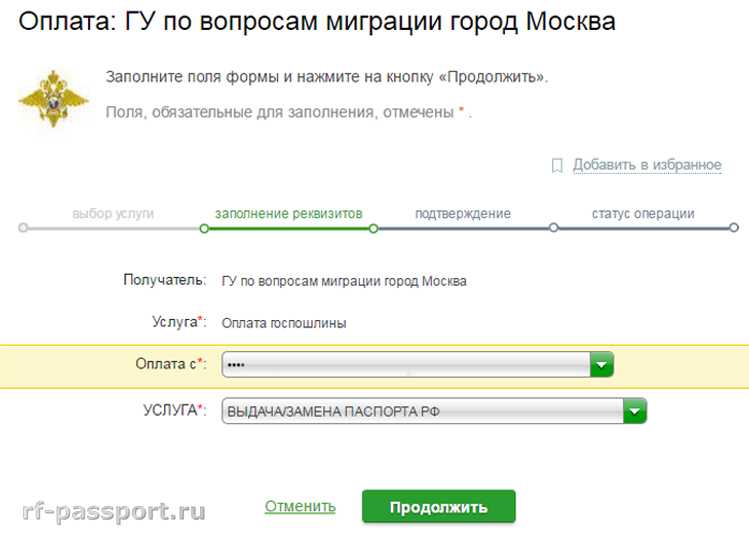Click the bookmark icon beside Добавить в избранное
Viewport: 749px width, 533px height.
coord(557,165)
